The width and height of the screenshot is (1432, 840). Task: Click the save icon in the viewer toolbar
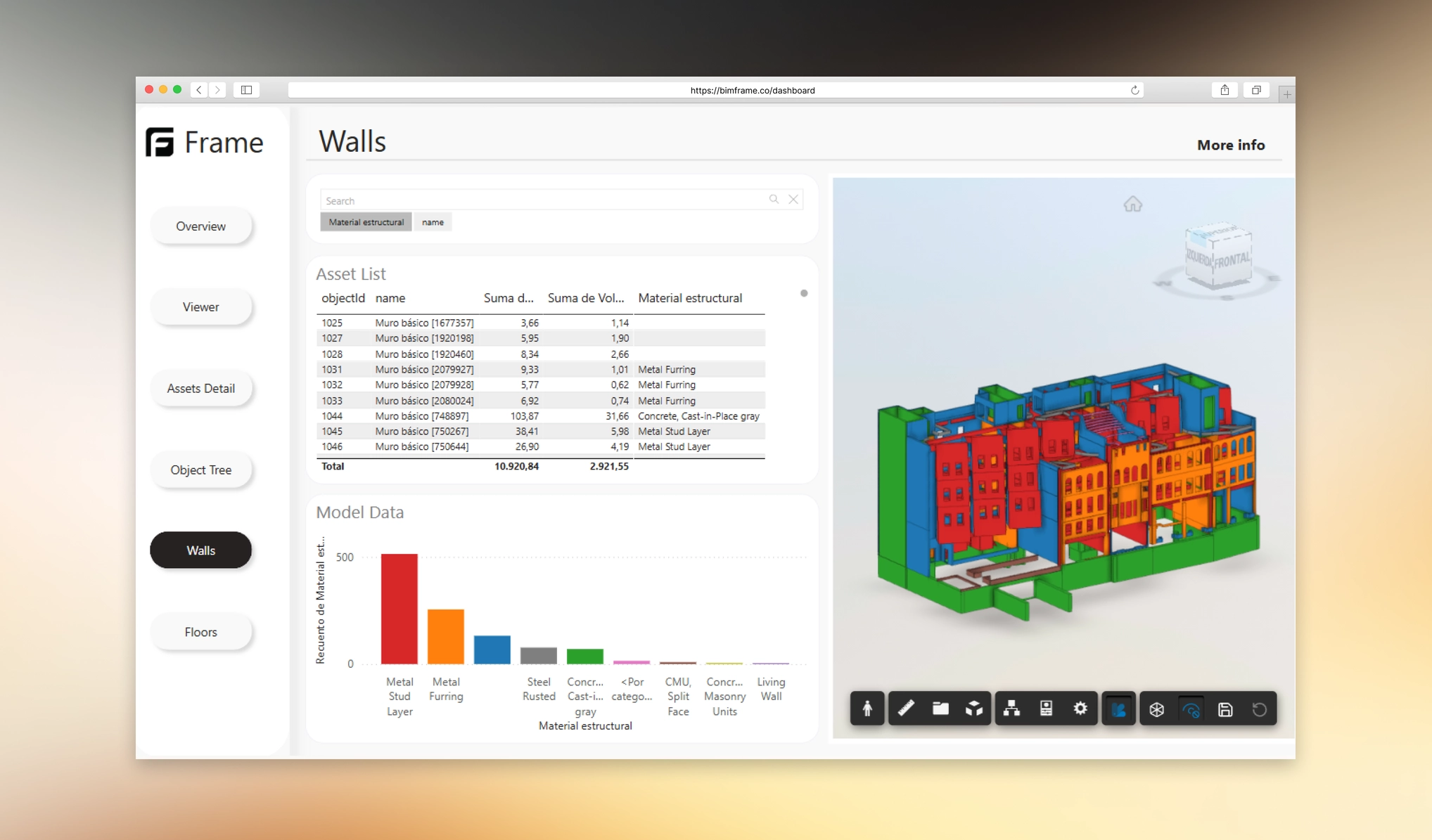tap(1226, 709)
